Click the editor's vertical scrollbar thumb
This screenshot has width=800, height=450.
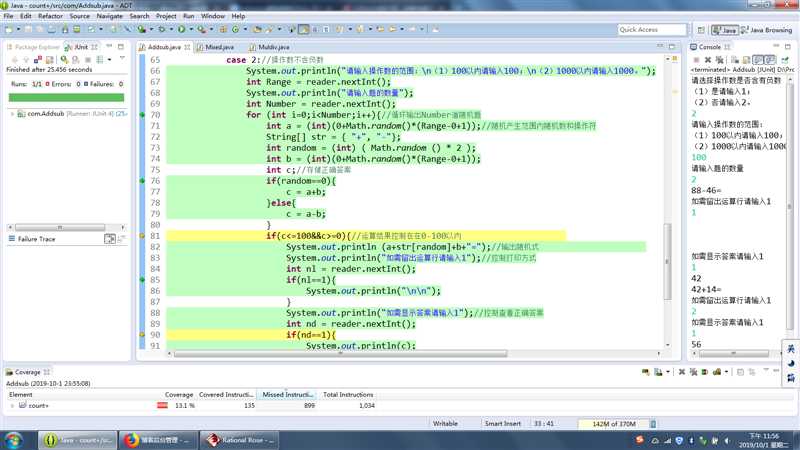(x=667, y=261)
